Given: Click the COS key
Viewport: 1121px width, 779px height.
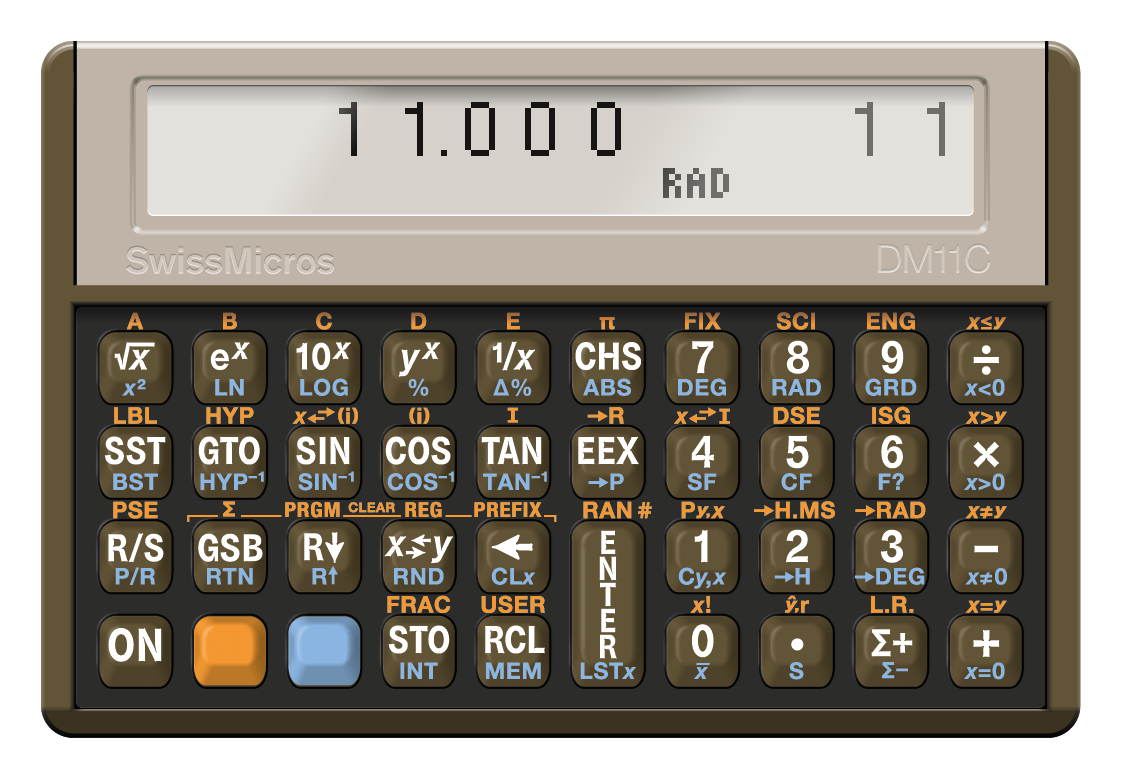Looking at the screenshot, I should click(x=418, y=462).
